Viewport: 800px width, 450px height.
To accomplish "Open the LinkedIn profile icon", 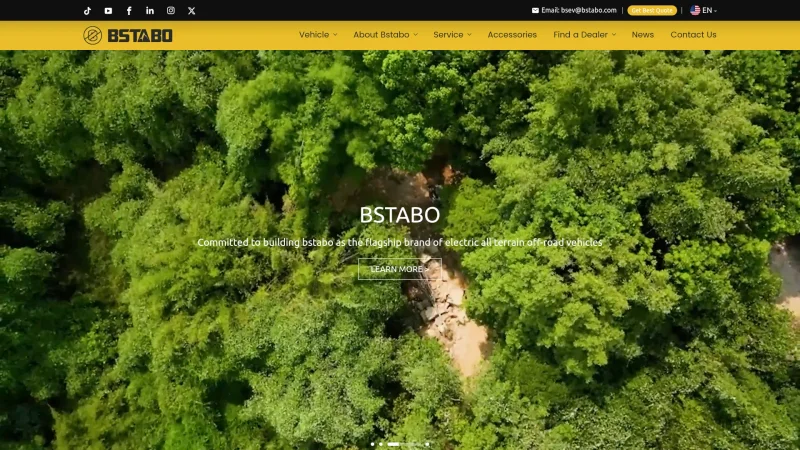I will pyautogui.click(x=150, y=10).
